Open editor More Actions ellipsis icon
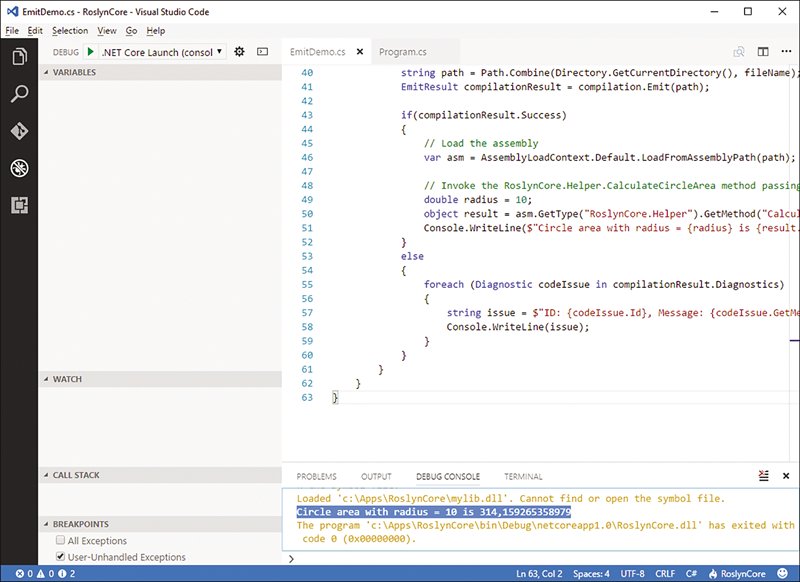The width and height of the screenshot is (800, 582). (x=786, y=51)
